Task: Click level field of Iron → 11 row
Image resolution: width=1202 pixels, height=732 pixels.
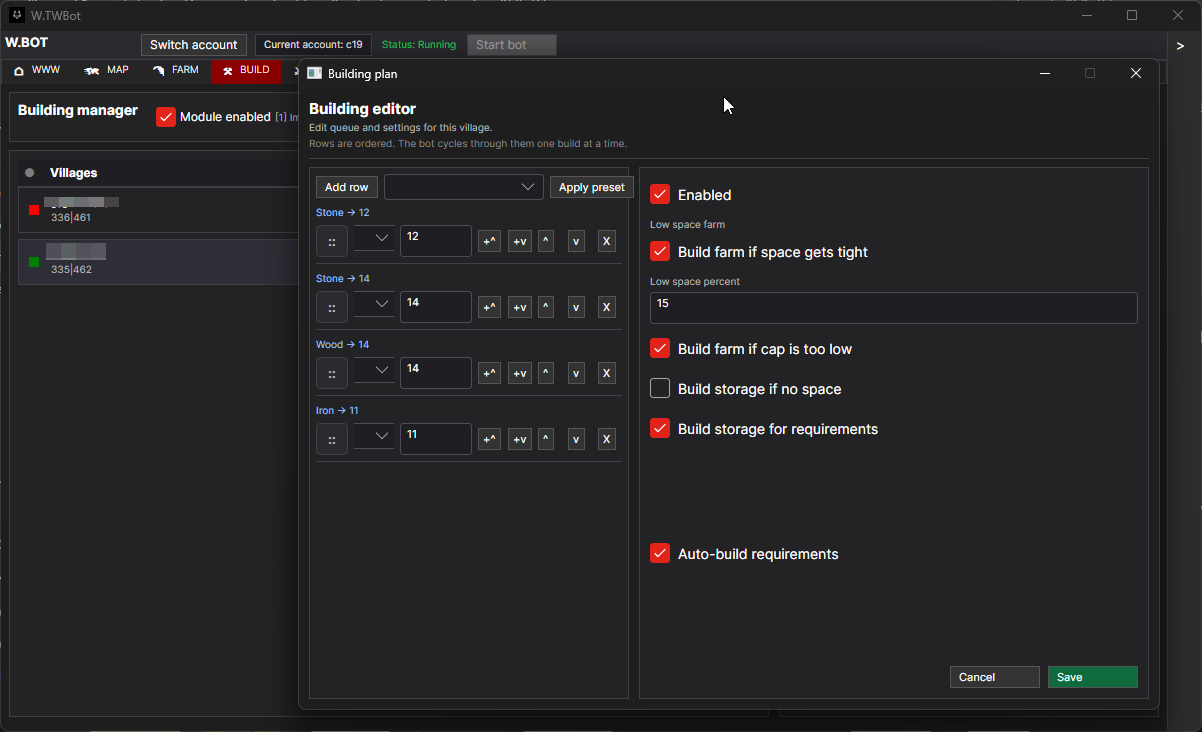Action: (x=436, y=439)
